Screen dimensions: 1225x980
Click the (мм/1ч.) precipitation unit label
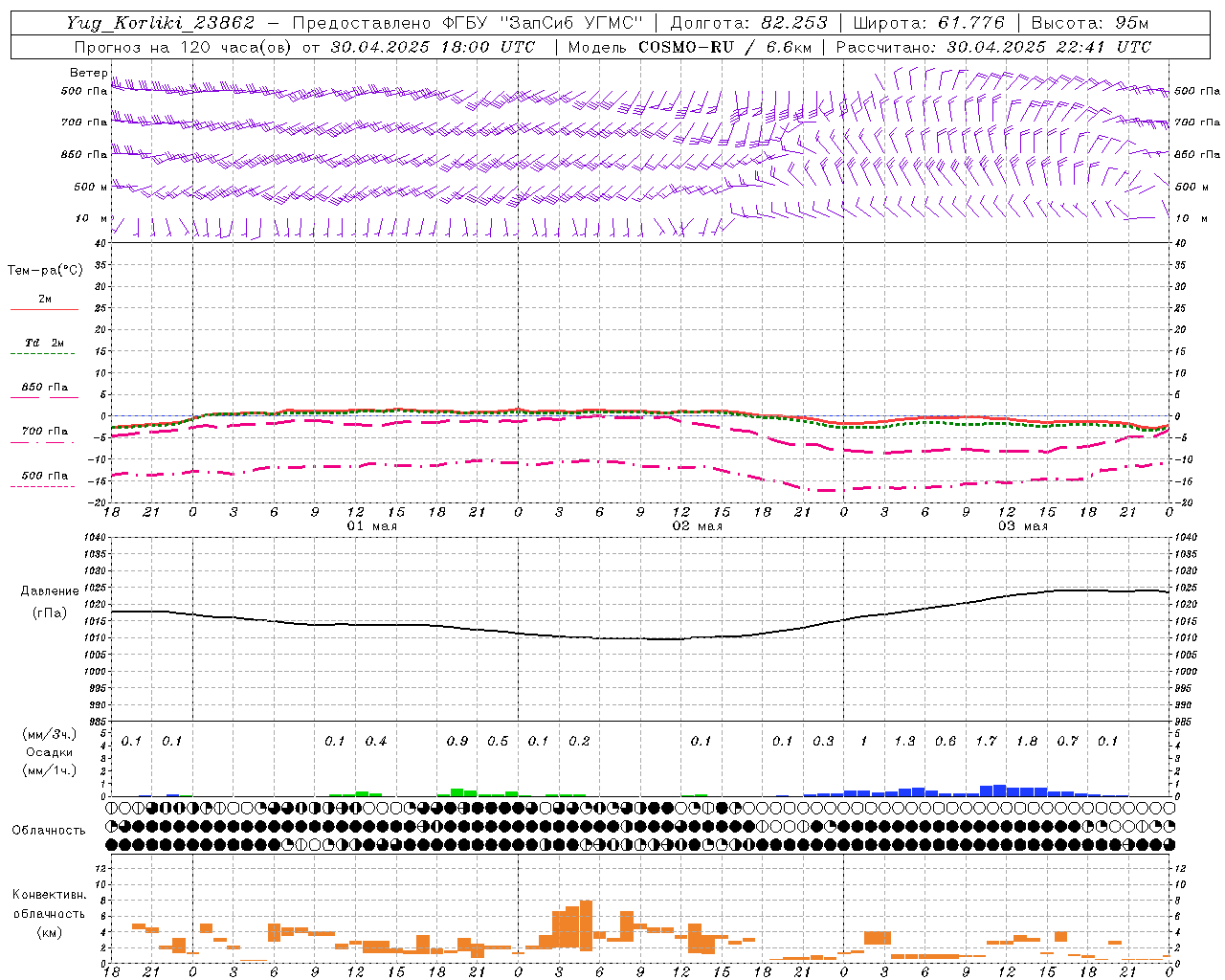(x=49, y=770)
